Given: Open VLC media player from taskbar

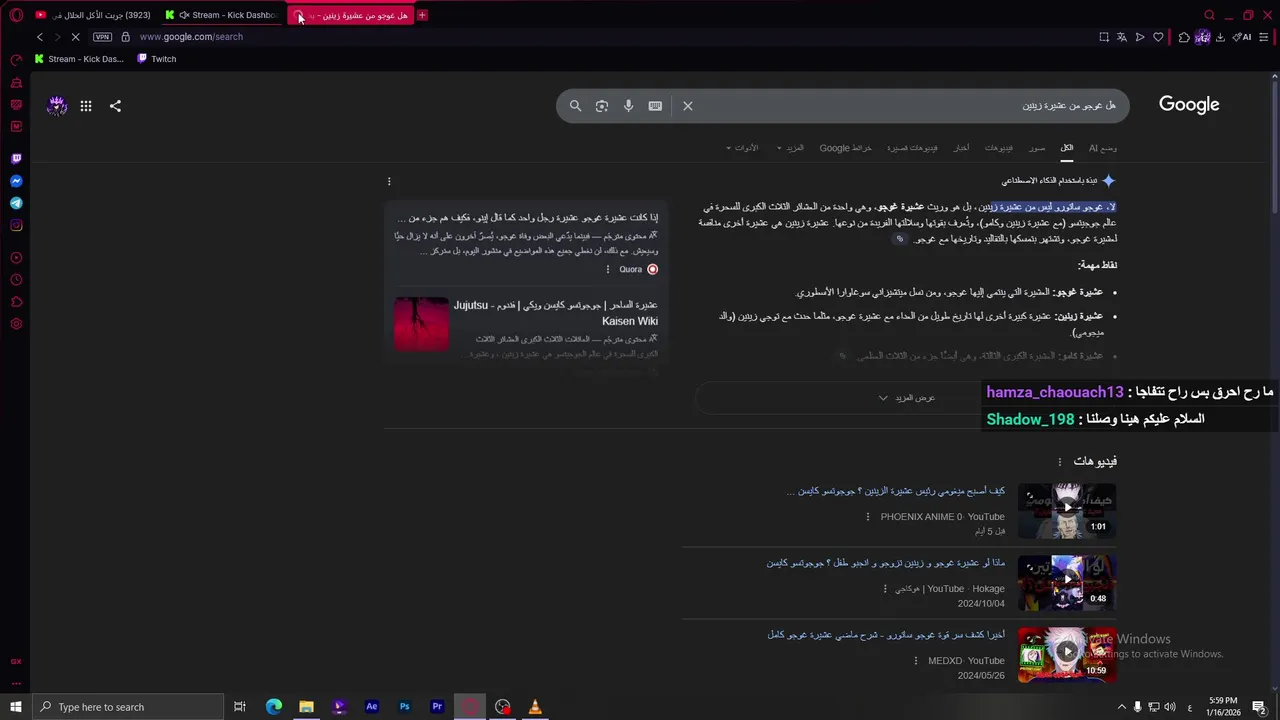Looking at the screenshot, I should click(535, 707).
